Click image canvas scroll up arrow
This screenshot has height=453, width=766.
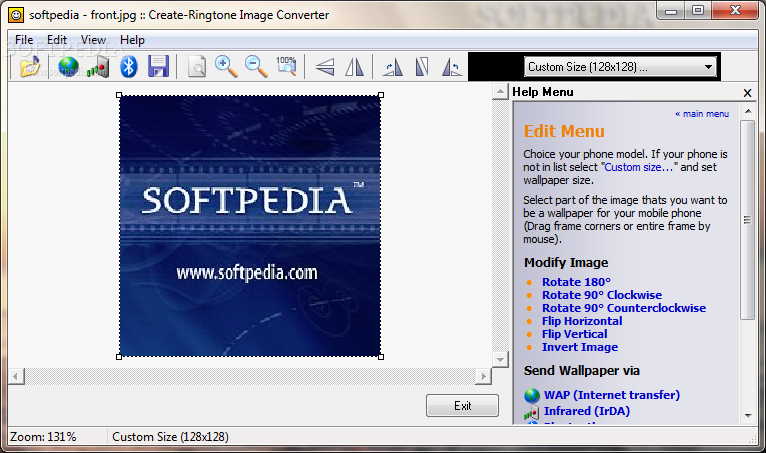(500, 91)
